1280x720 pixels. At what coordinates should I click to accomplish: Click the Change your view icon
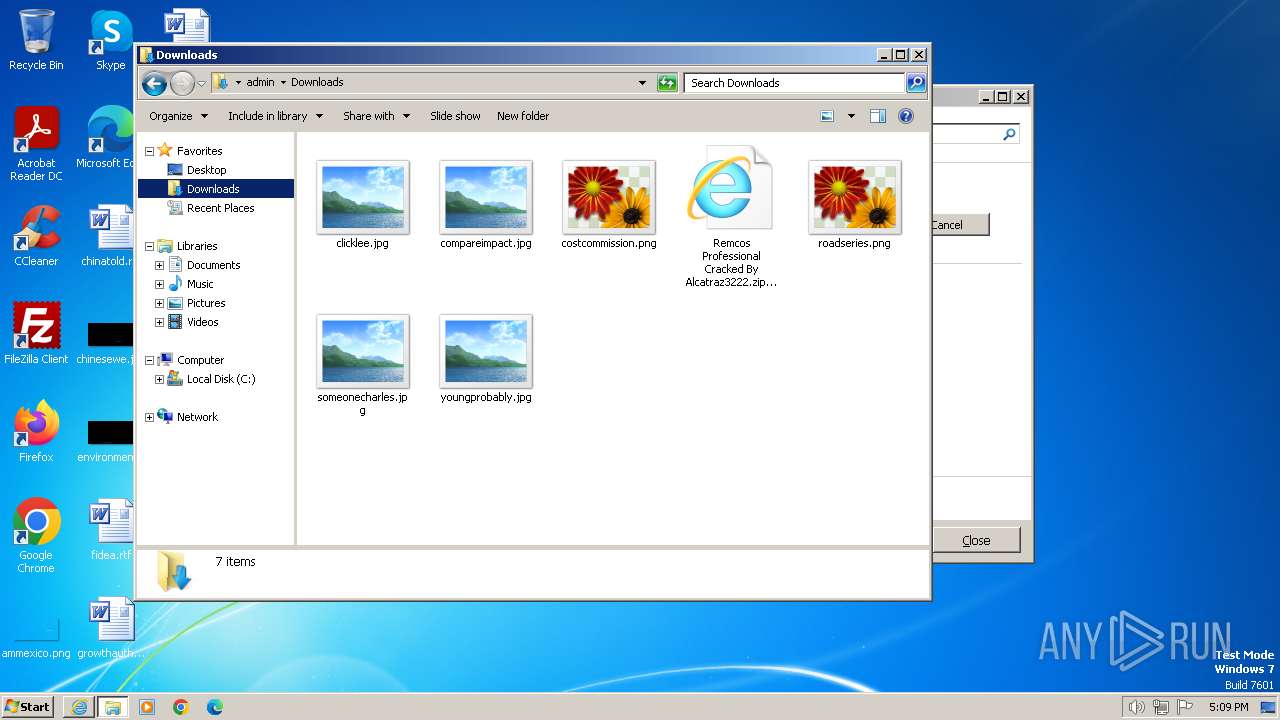coord(827,116)
